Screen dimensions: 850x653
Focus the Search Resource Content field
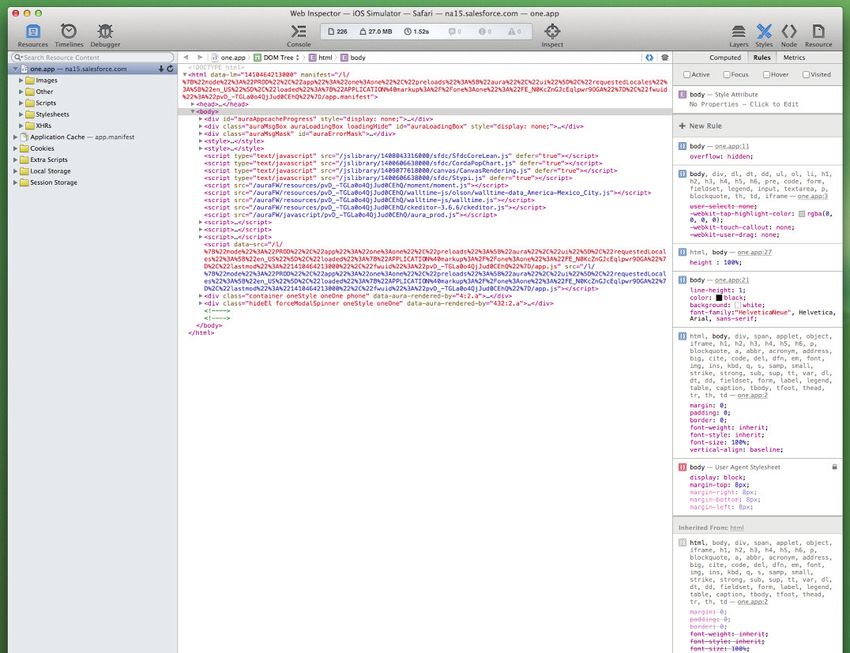92,57
